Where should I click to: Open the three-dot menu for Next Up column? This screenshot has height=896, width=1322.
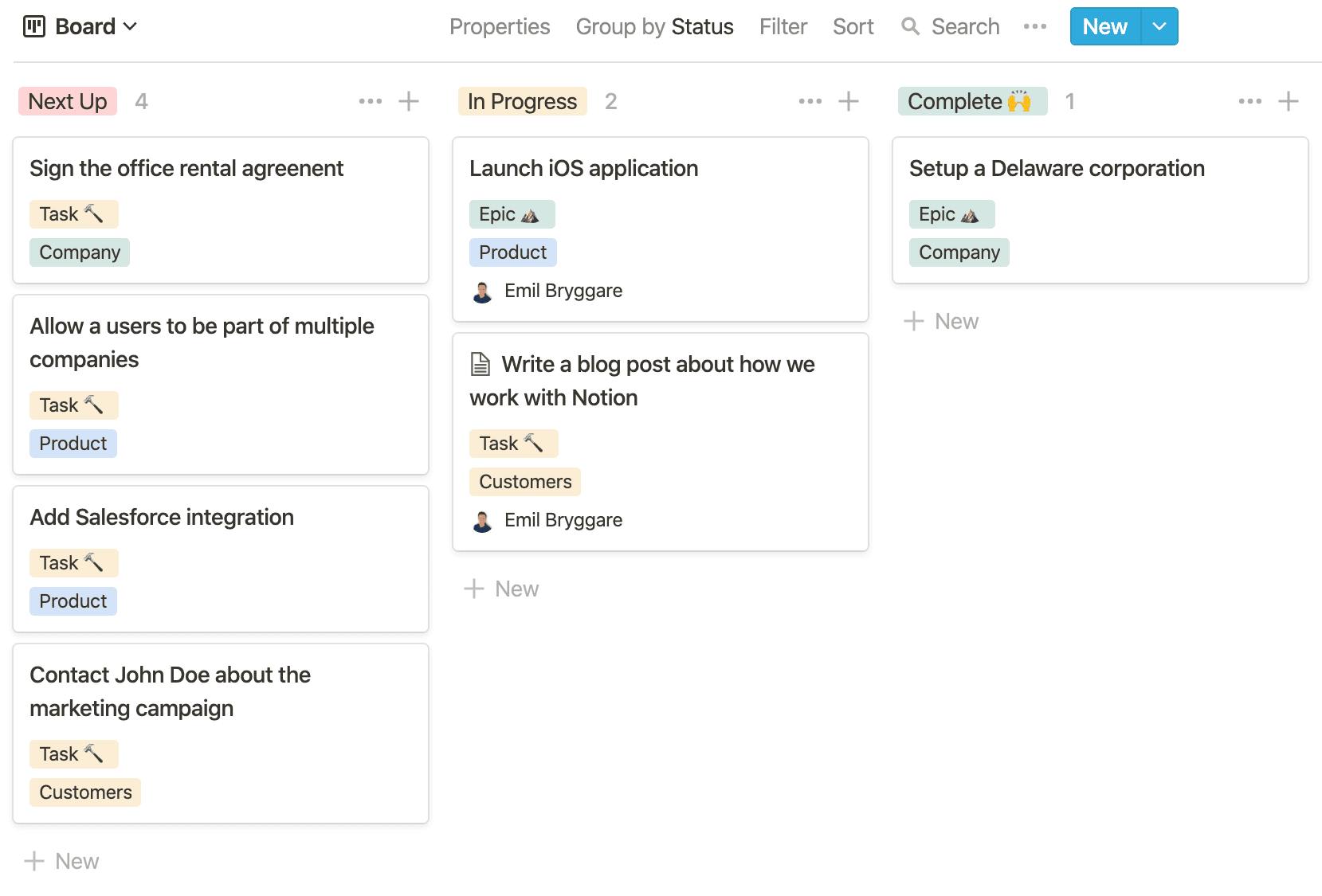[371, 101]
